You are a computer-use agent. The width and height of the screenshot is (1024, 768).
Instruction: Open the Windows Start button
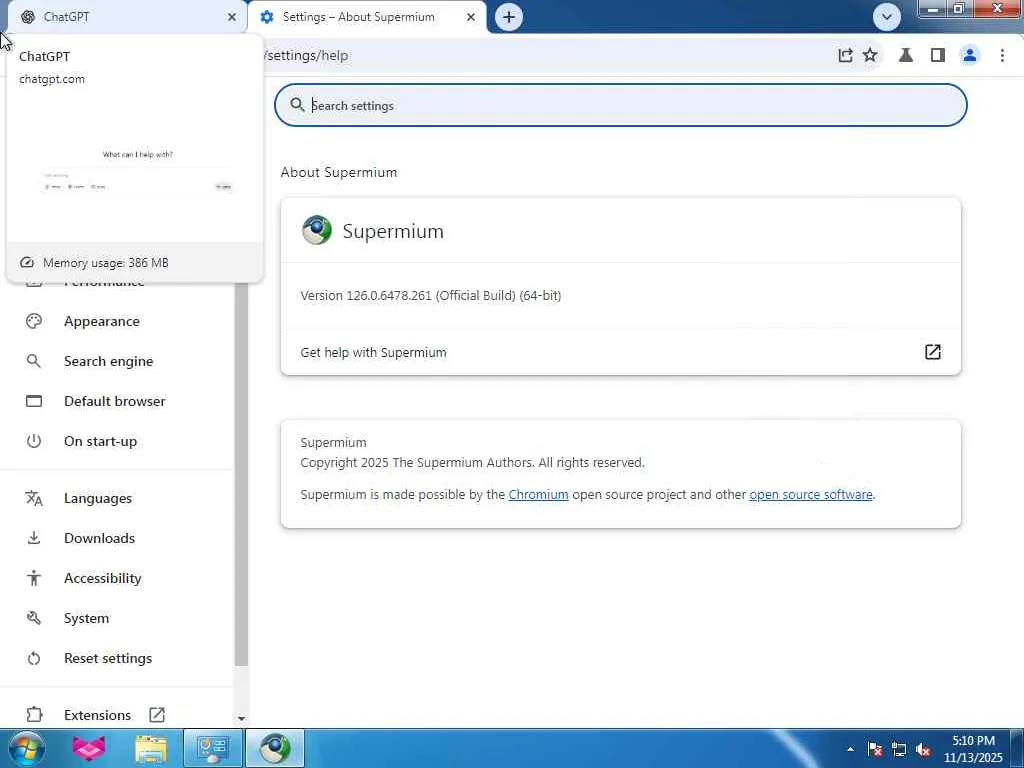click(x=27, y=748)
